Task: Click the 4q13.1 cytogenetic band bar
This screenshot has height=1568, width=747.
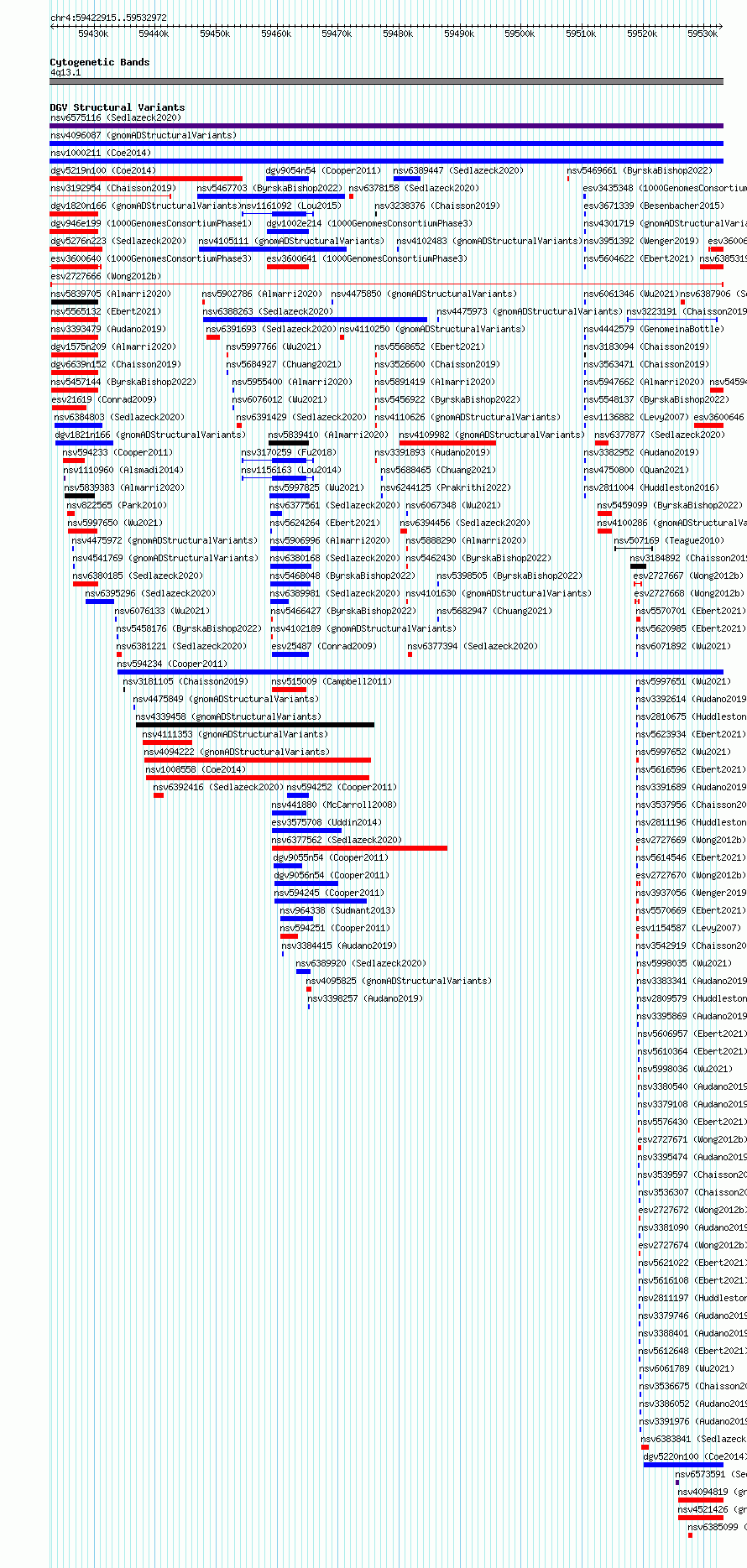Action: coord(386,81)
